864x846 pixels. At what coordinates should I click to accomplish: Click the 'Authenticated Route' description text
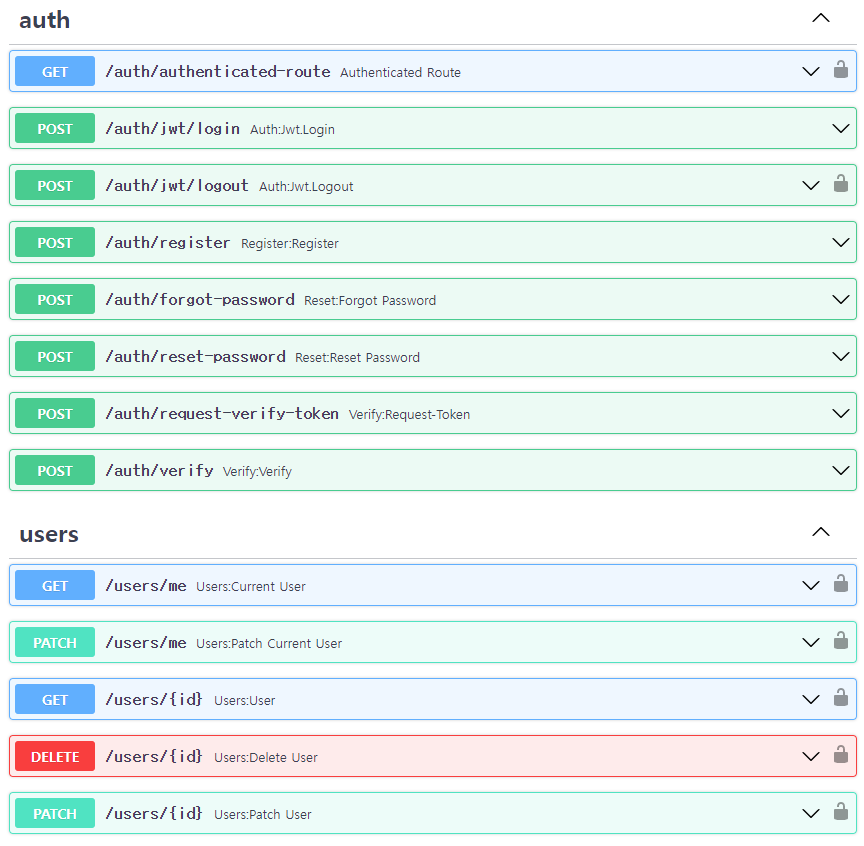coord(400,73)
